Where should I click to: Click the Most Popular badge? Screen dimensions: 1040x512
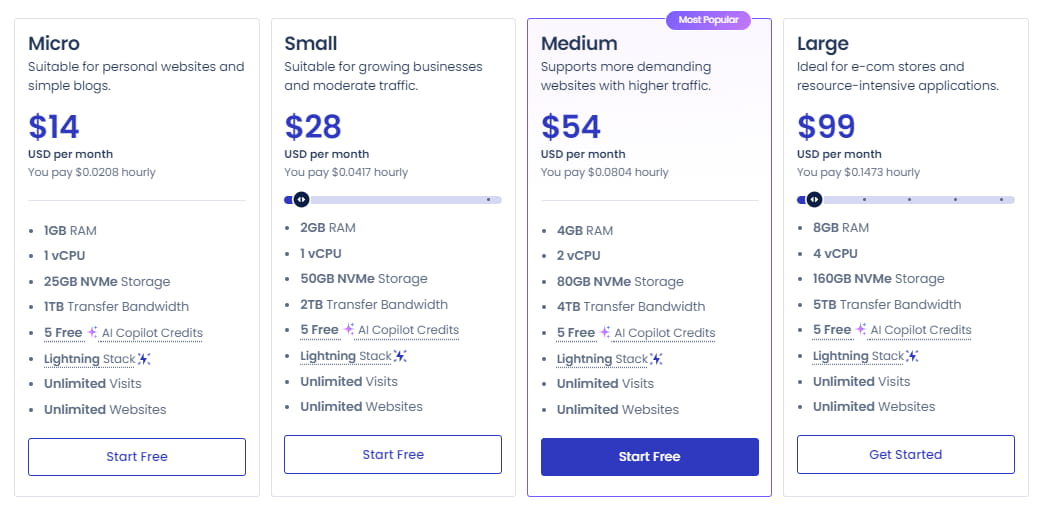click(x=707, y=19)
